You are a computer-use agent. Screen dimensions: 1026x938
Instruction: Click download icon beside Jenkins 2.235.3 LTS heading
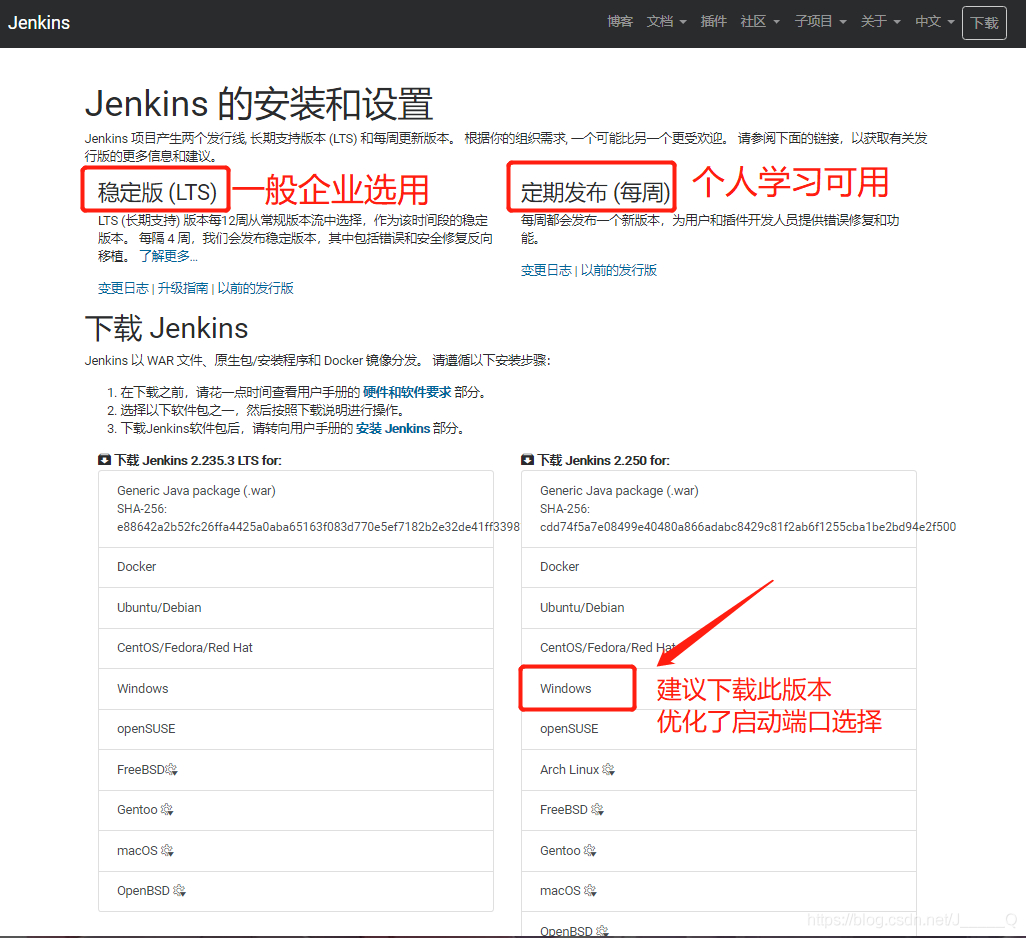coord(105,460)
